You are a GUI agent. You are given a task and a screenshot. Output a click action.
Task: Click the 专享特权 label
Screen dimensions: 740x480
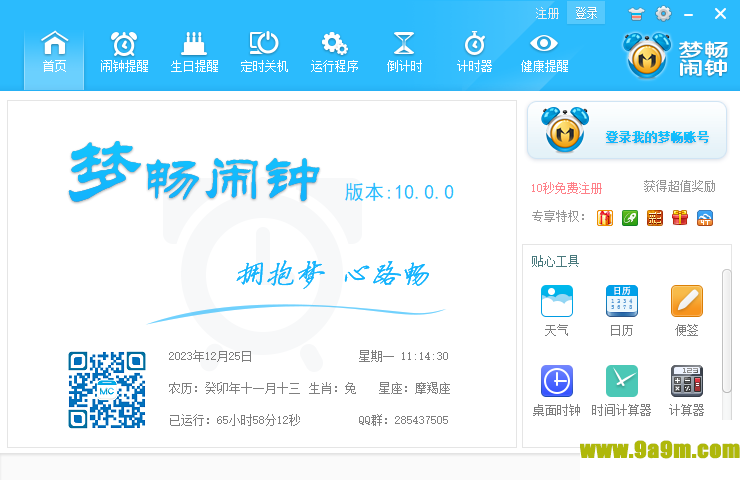tap(559, 217)
